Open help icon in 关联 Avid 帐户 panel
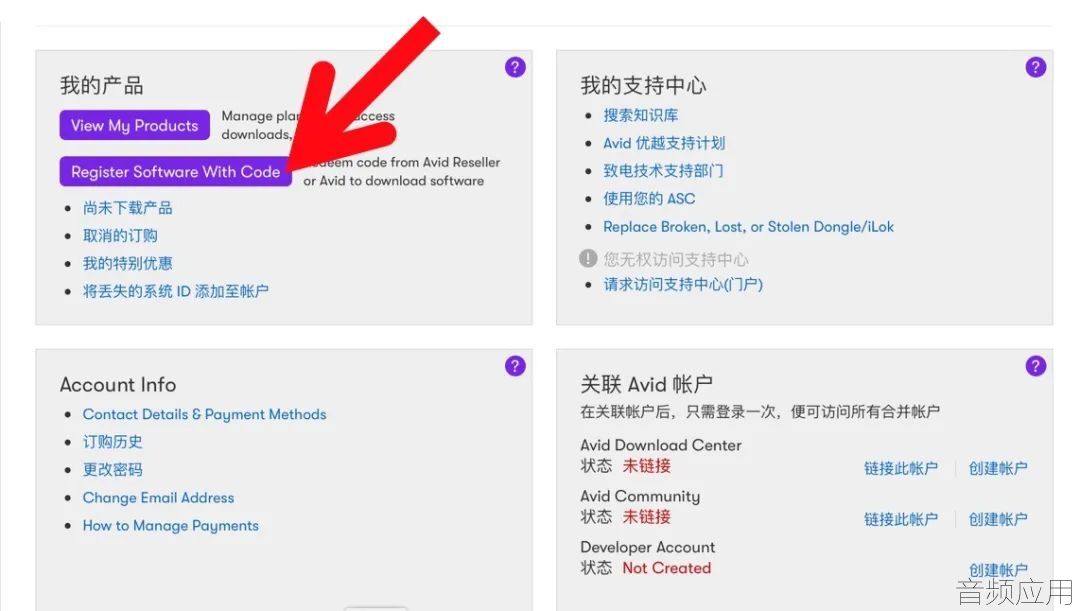The height and width of the screenshot is (611, 1080). tap(1036, 366)
